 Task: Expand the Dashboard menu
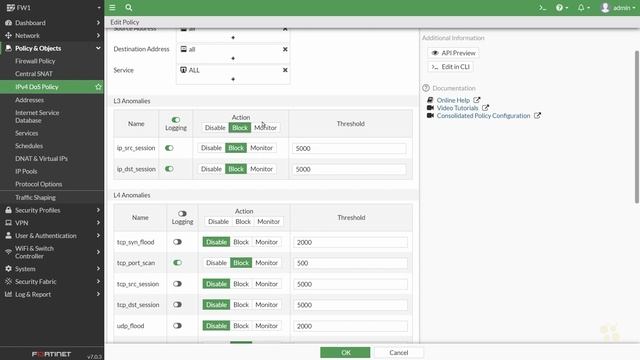click(52, 23)
